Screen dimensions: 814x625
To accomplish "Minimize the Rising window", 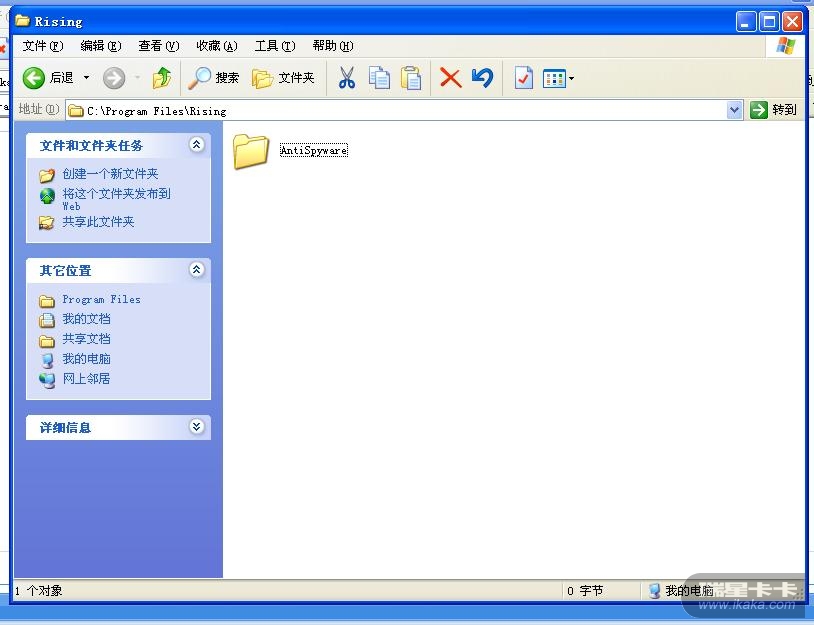I will 745,22.
